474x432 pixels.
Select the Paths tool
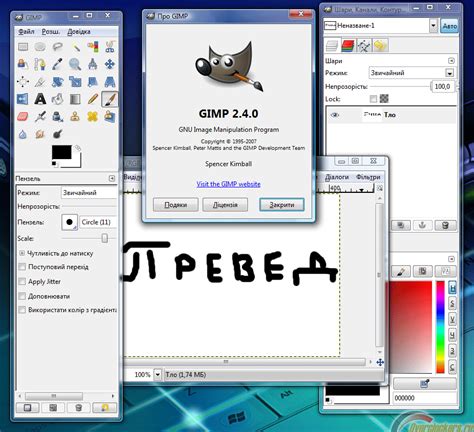click(x=40, y=64)
